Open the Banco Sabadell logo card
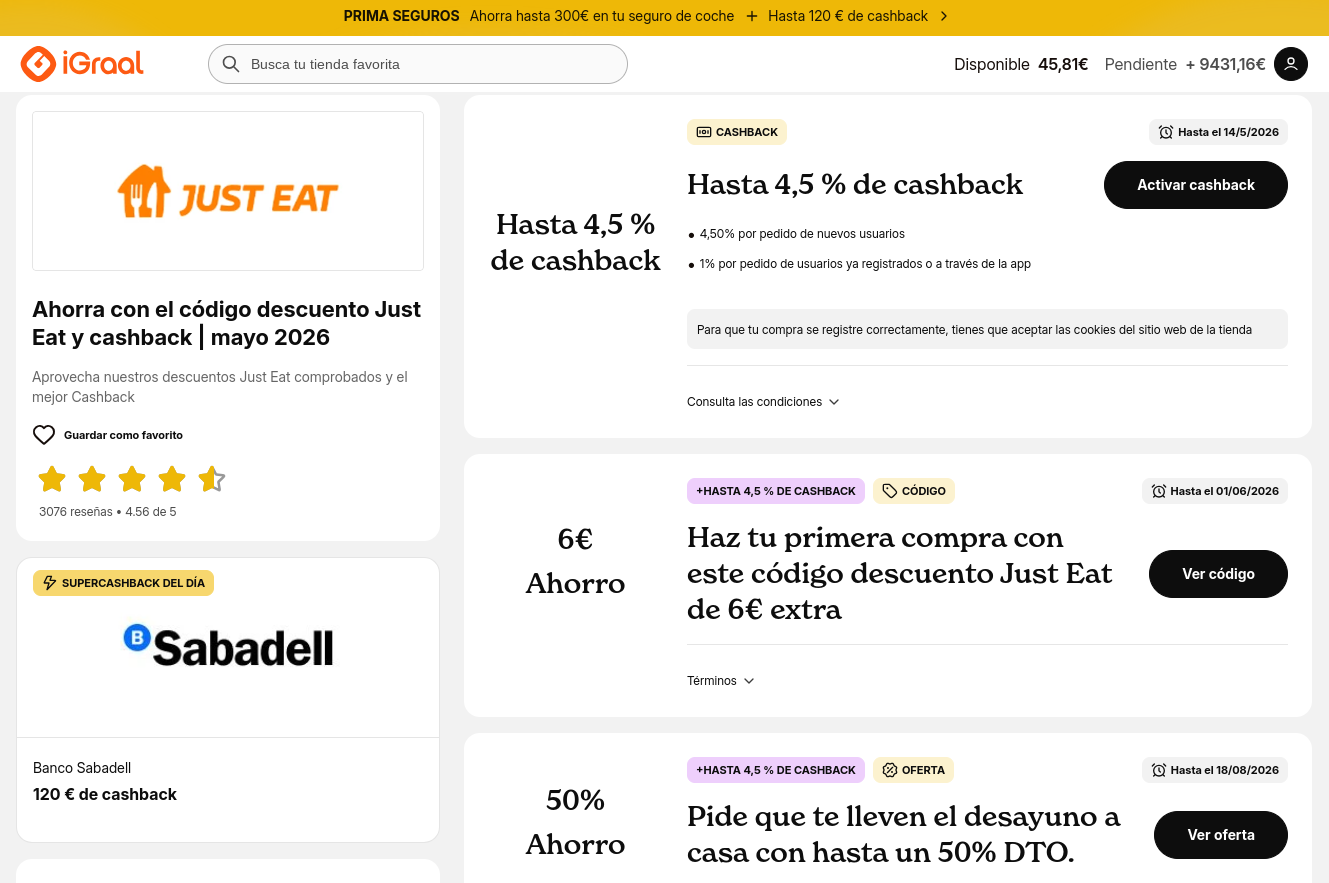1329x883 pixels. 228,648
